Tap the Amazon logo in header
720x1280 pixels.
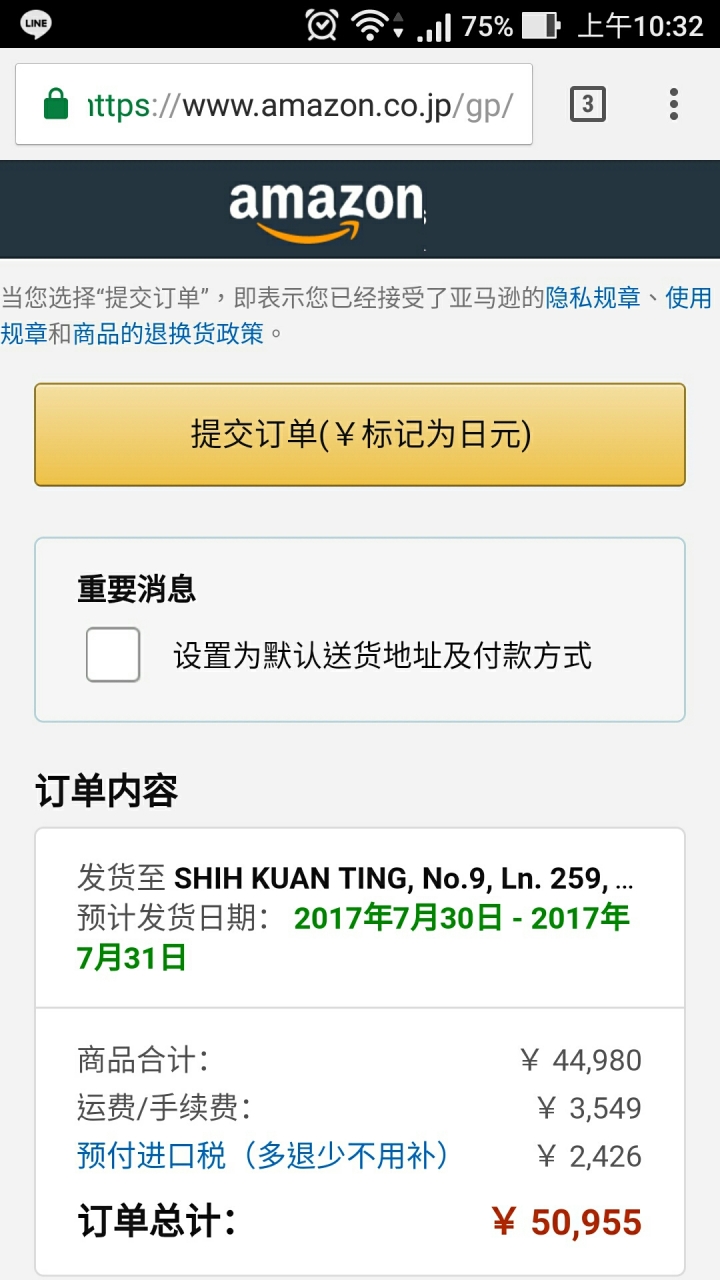tap(326, 211)
